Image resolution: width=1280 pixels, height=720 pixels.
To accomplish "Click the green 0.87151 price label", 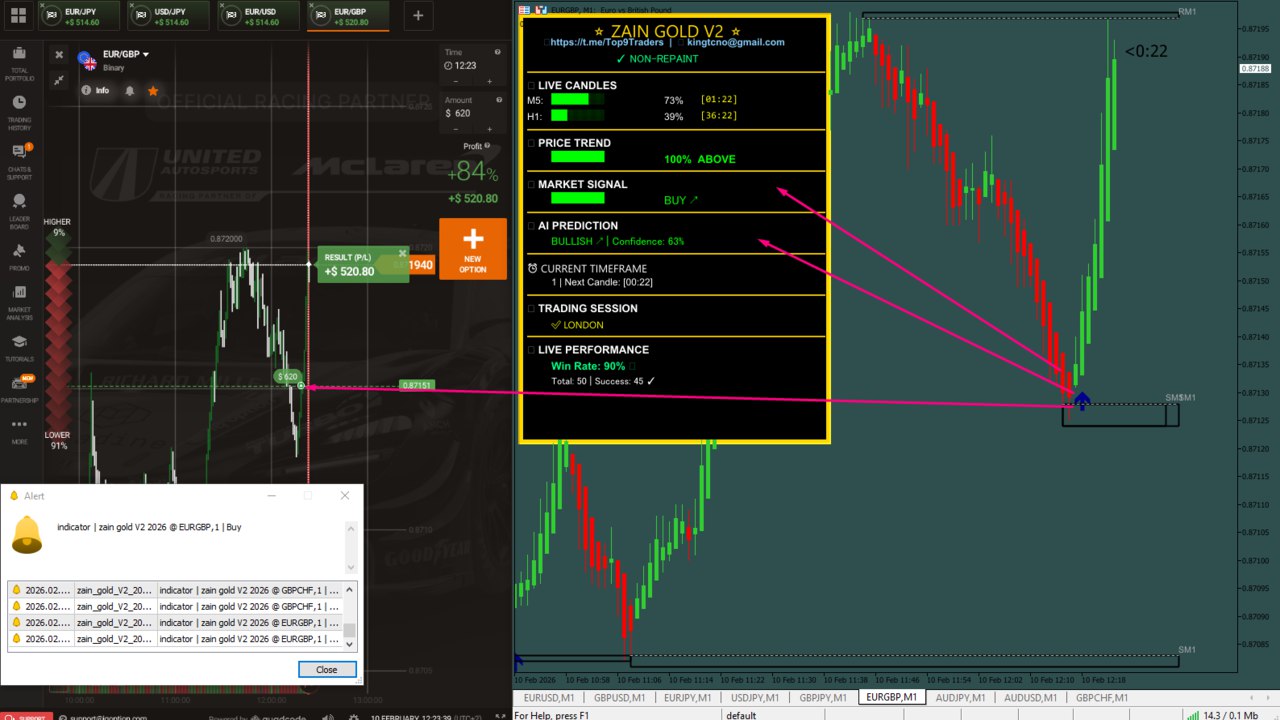I will tap(416, 385).
